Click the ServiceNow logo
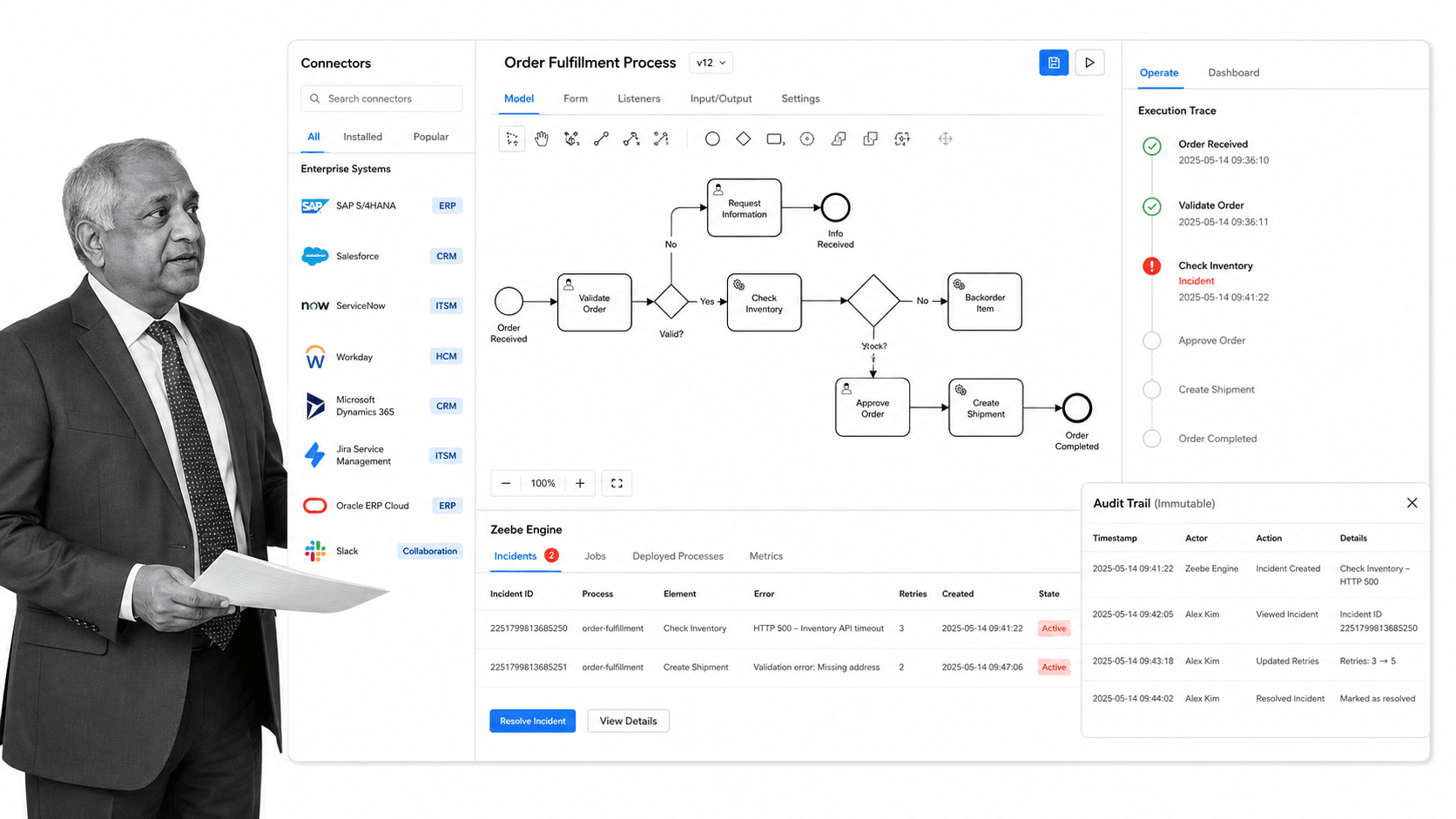Viewport: 1456px width, 819px height. (314, 305)
